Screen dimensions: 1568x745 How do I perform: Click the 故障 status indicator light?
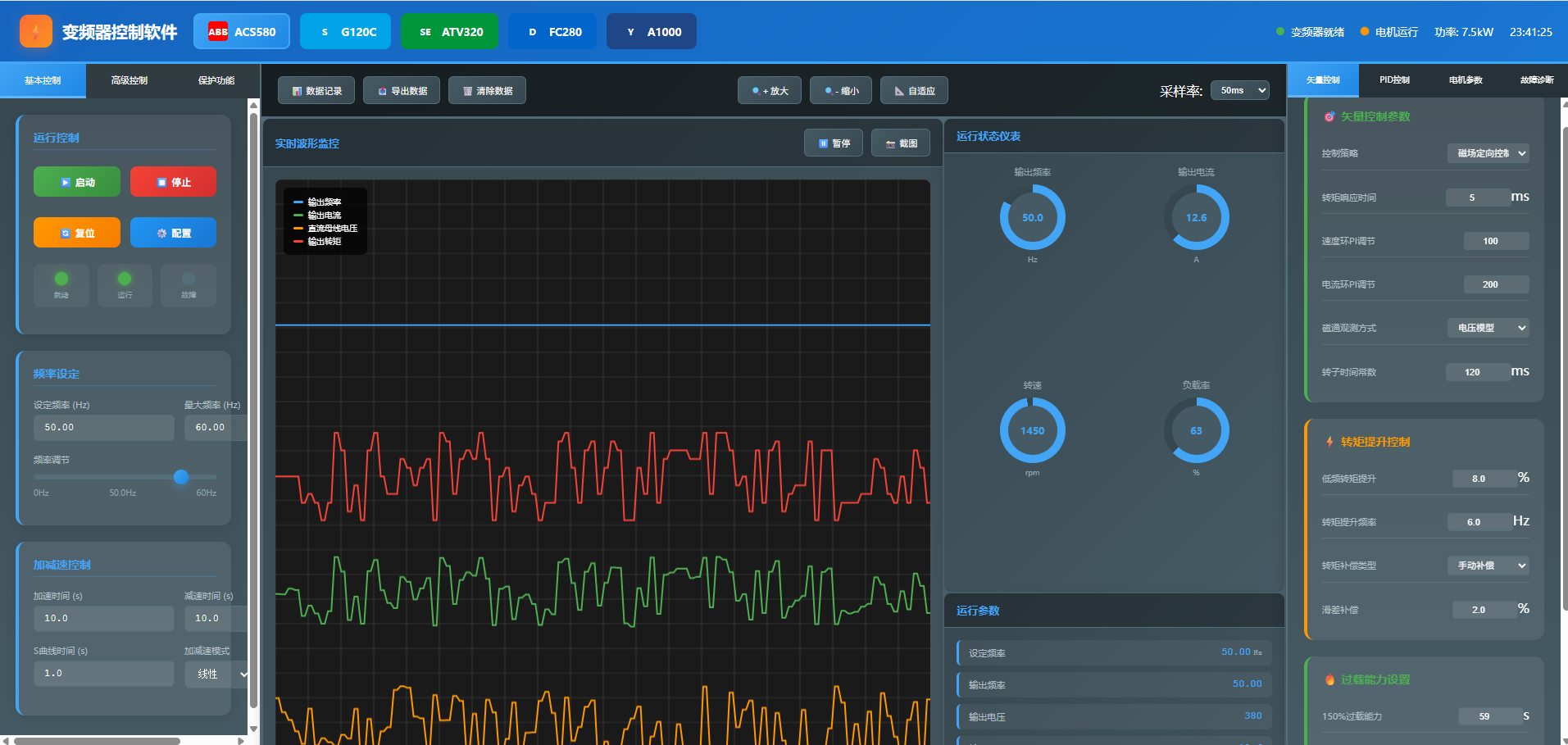click(189, 279)
